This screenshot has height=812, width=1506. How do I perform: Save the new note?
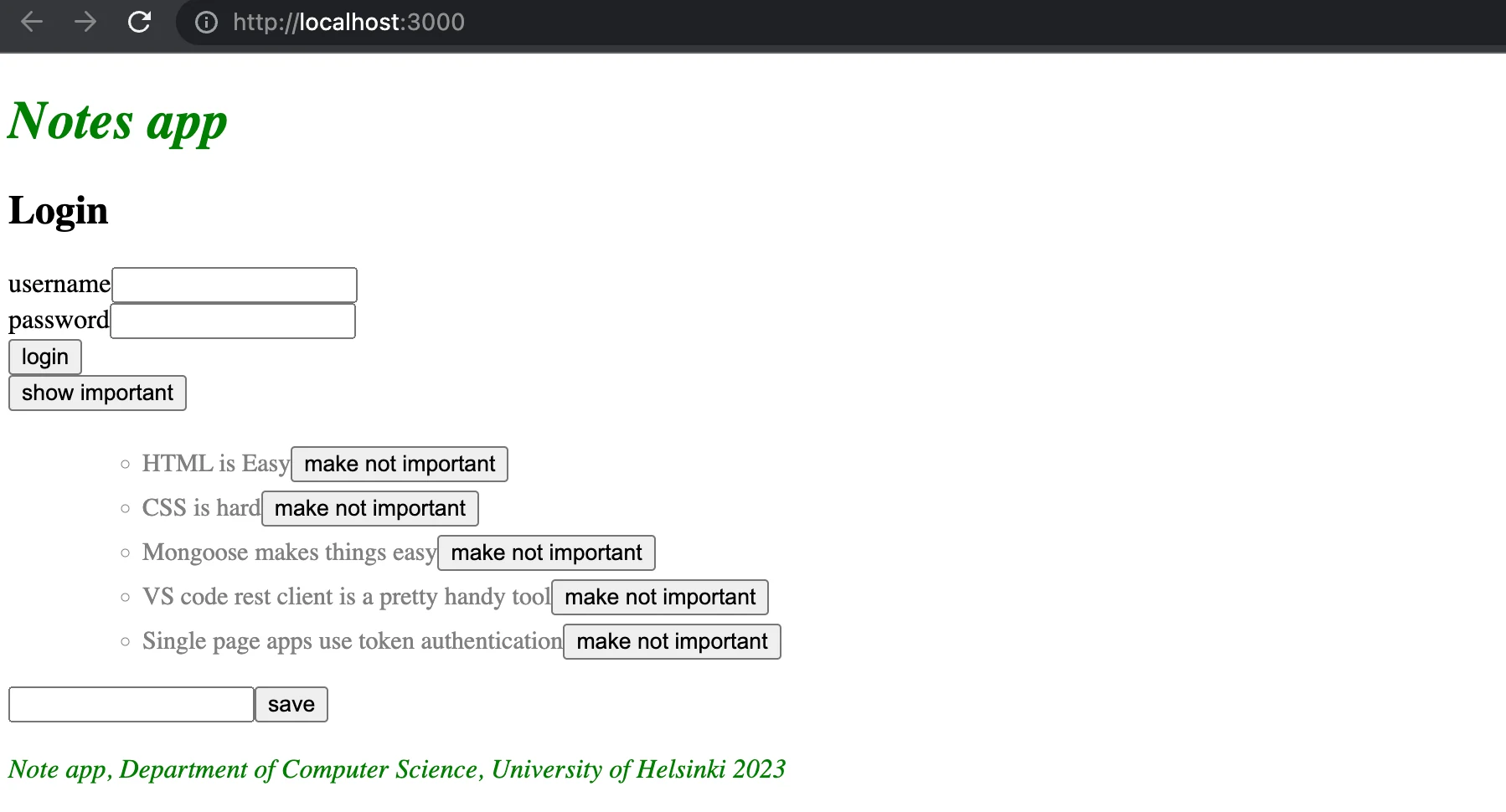tap(291, 704)
